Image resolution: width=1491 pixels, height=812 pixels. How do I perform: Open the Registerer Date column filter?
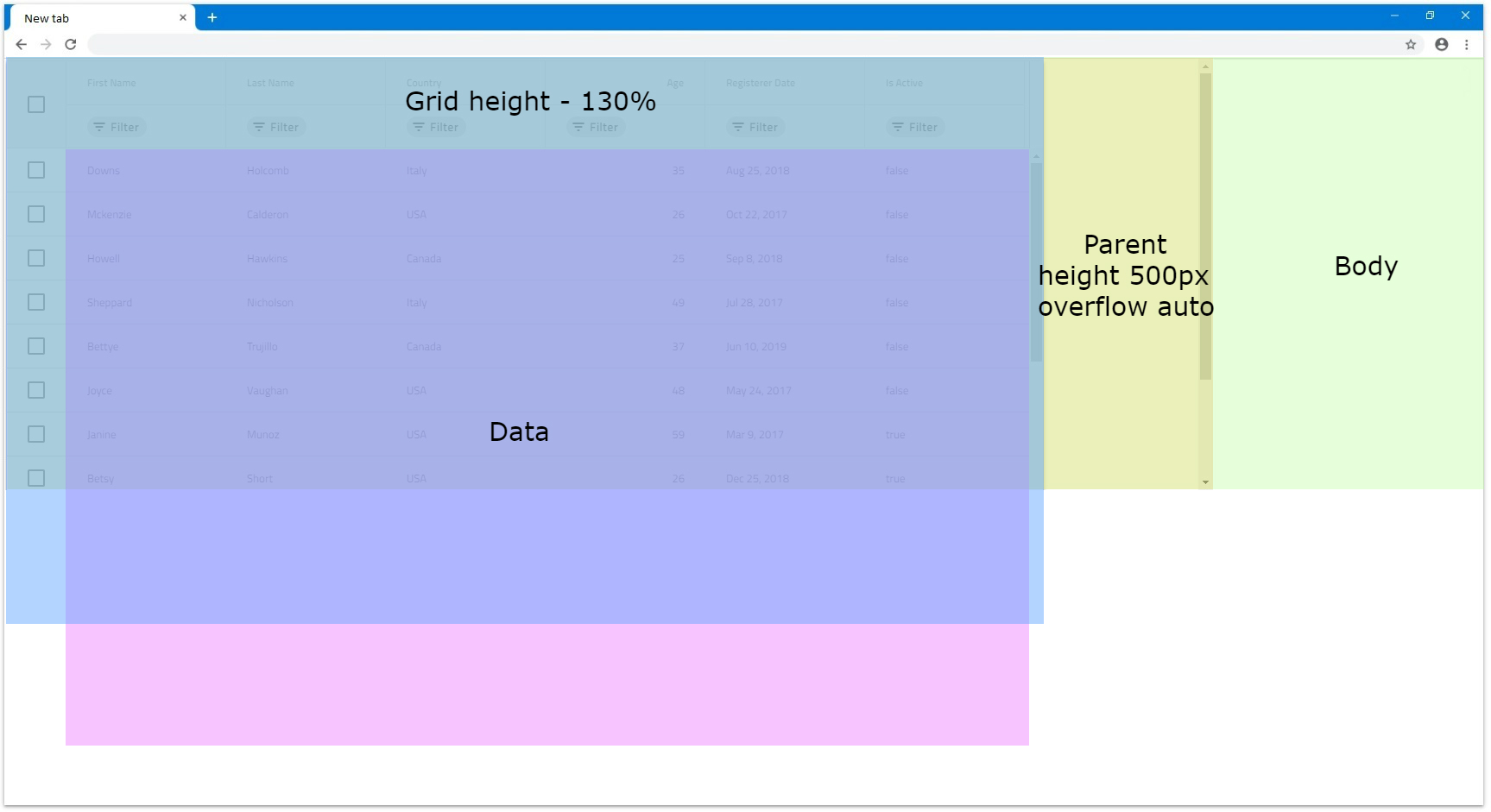755,128
